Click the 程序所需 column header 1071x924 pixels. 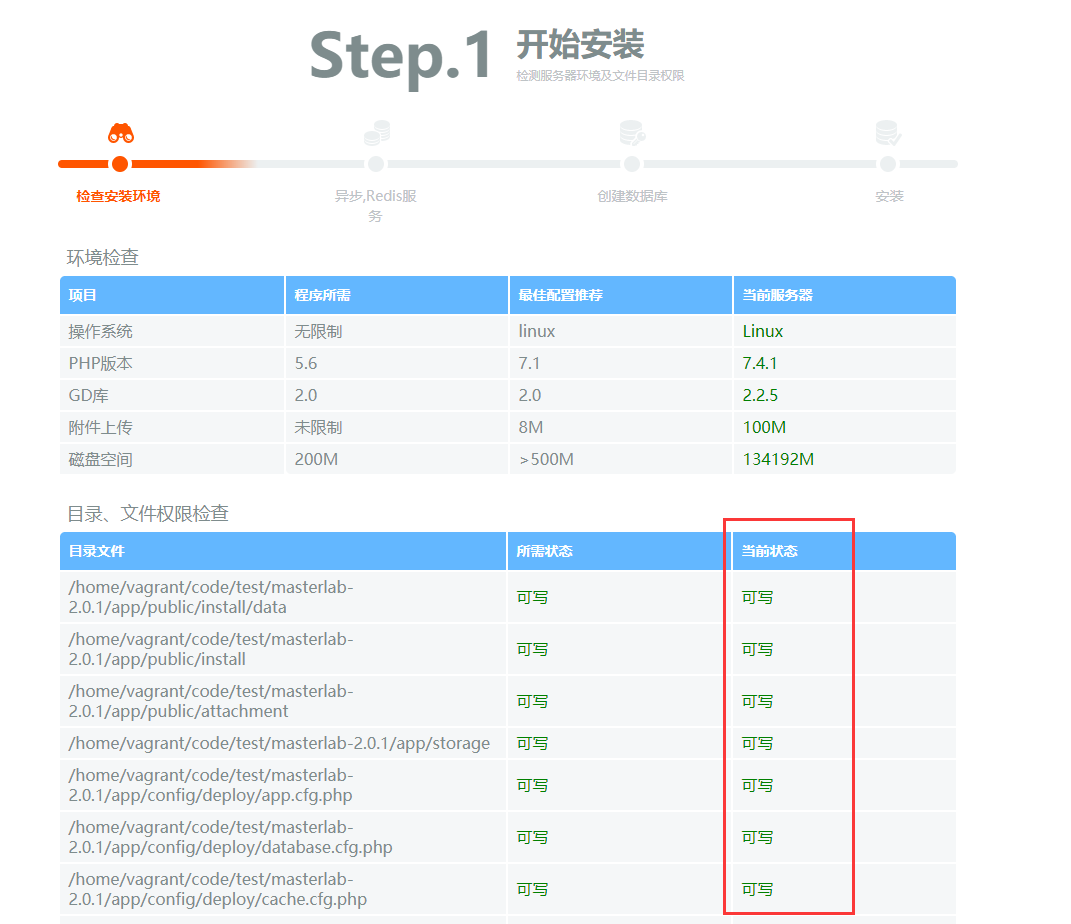397,295
